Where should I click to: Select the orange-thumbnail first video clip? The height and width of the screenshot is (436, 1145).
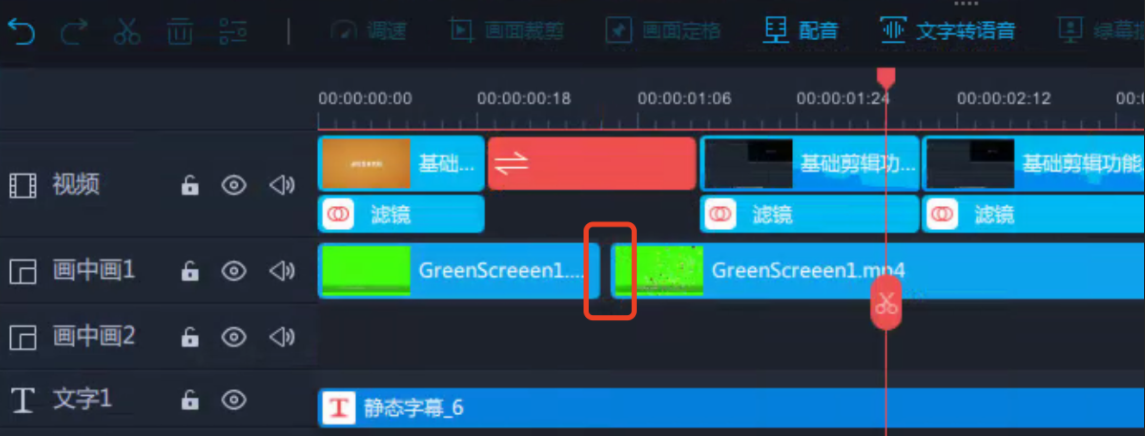pyautogui.click(x=401, y=163)
